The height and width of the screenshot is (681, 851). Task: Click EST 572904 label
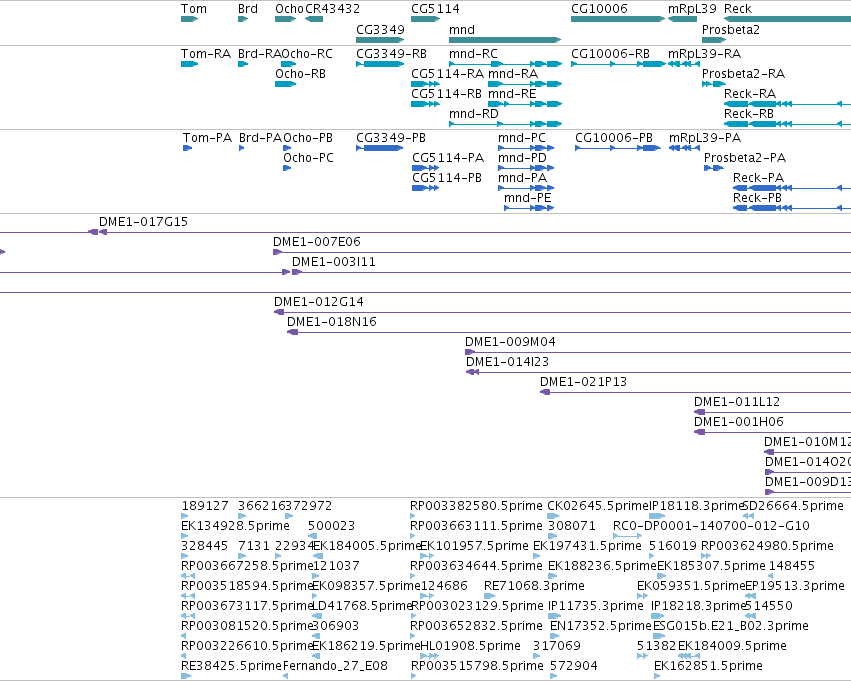tap(574, 666)
